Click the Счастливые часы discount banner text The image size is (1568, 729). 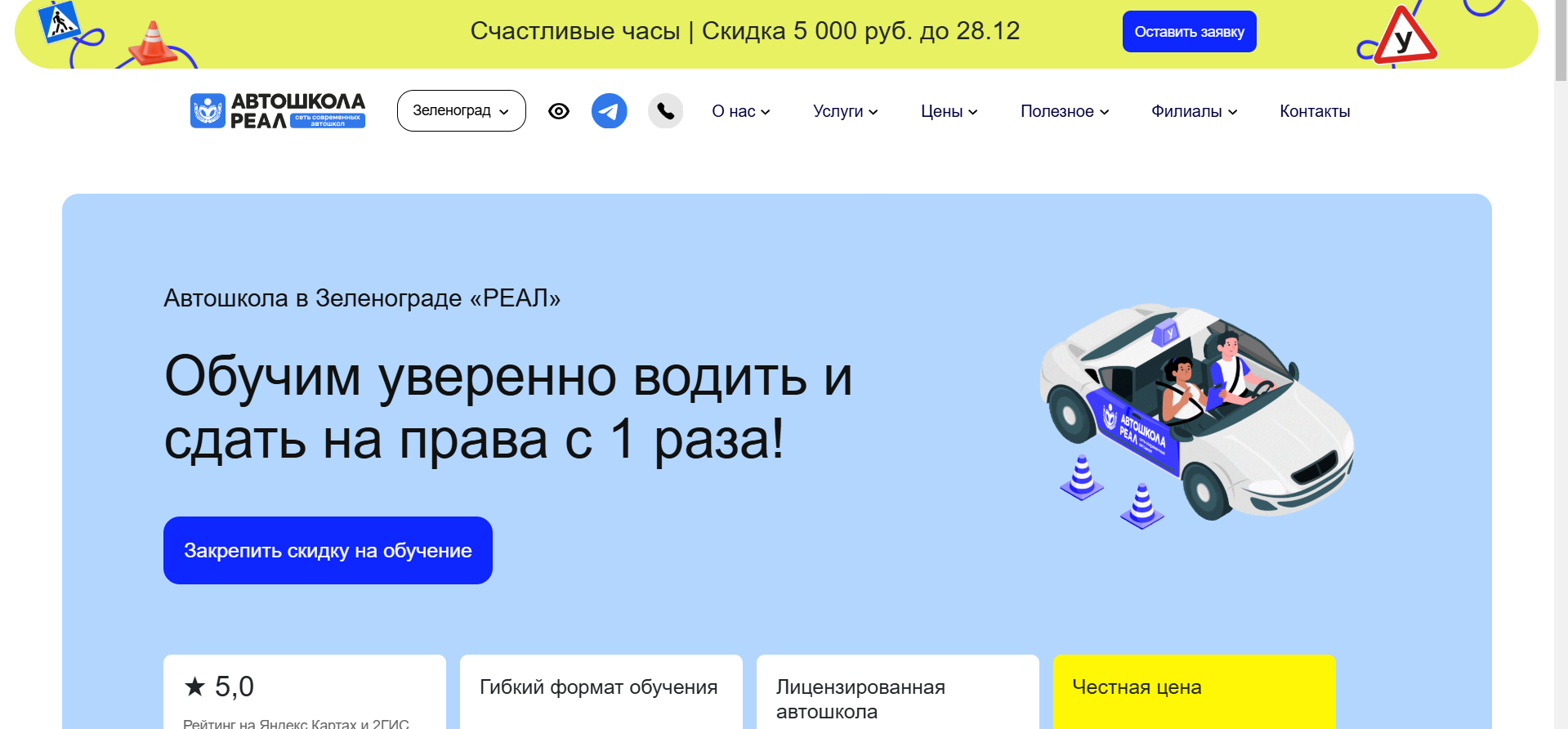point(744,31)
